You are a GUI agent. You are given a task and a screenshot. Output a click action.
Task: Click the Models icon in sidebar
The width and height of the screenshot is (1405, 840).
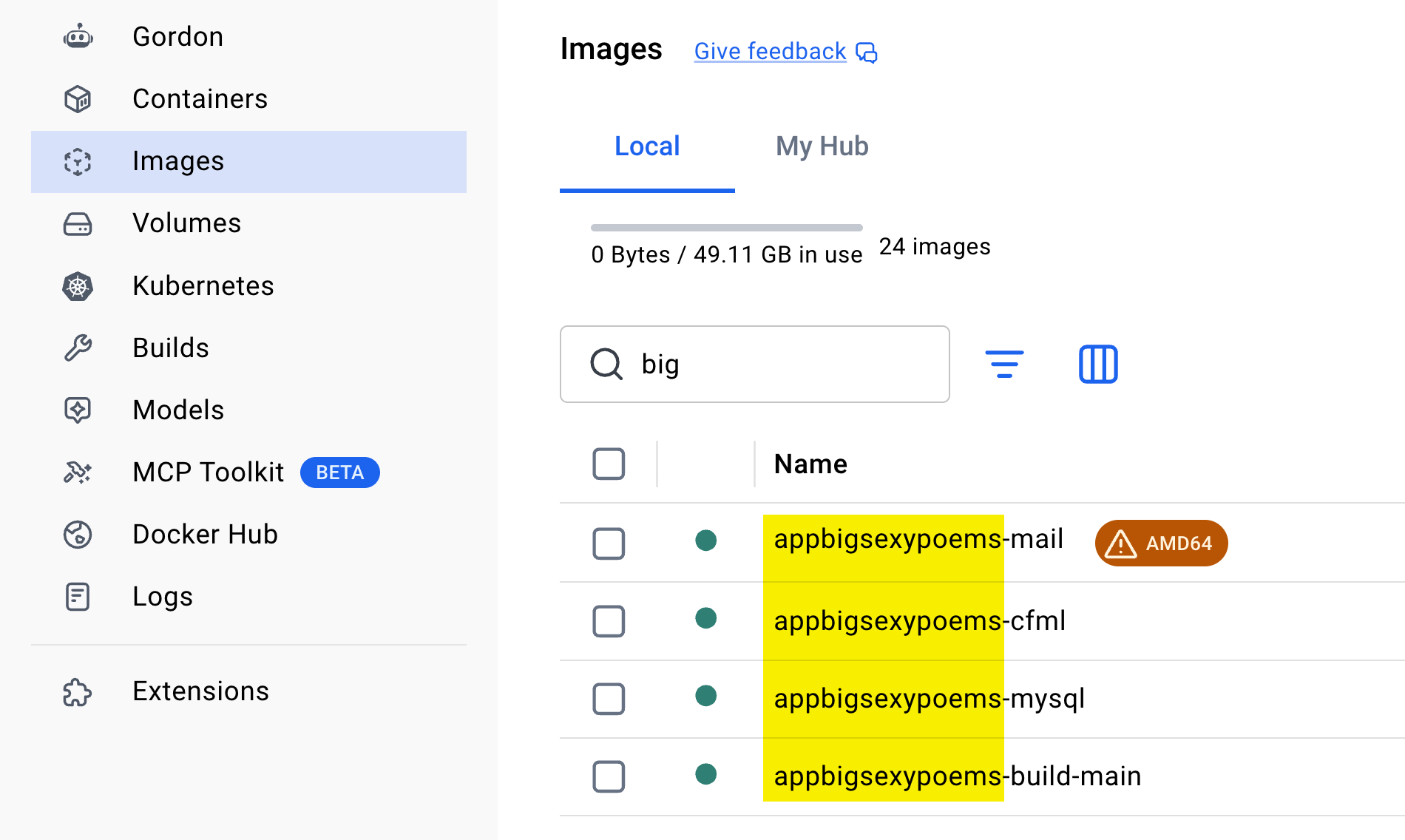click(x=78, y=410)
